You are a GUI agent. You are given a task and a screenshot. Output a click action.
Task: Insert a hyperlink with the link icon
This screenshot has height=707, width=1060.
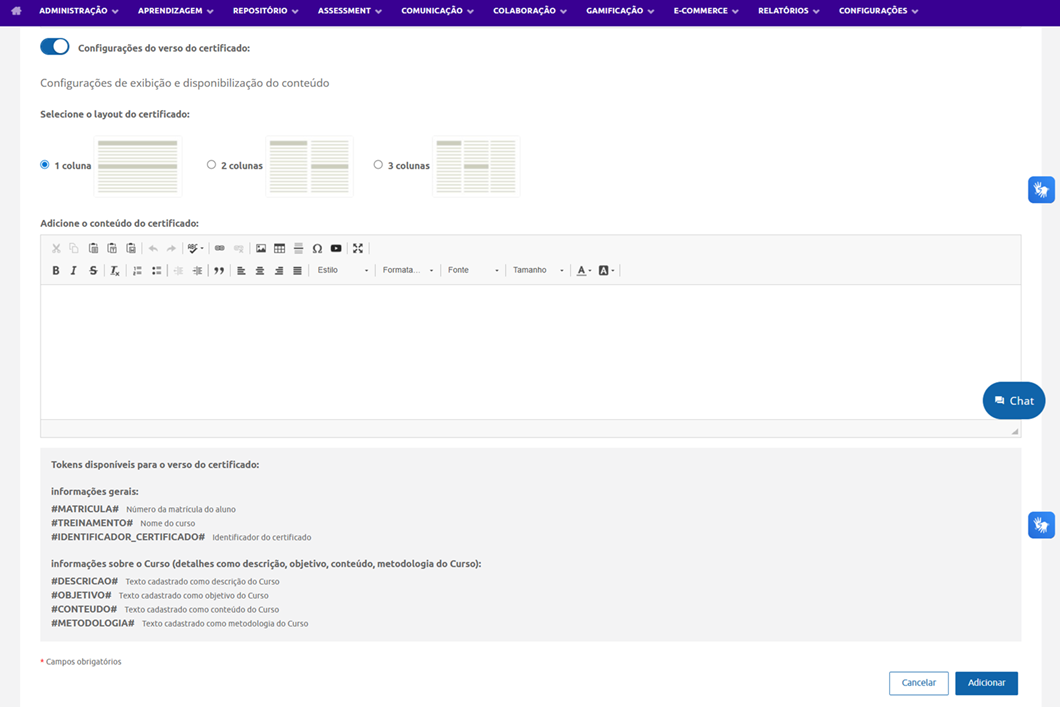tap(220, 249)
